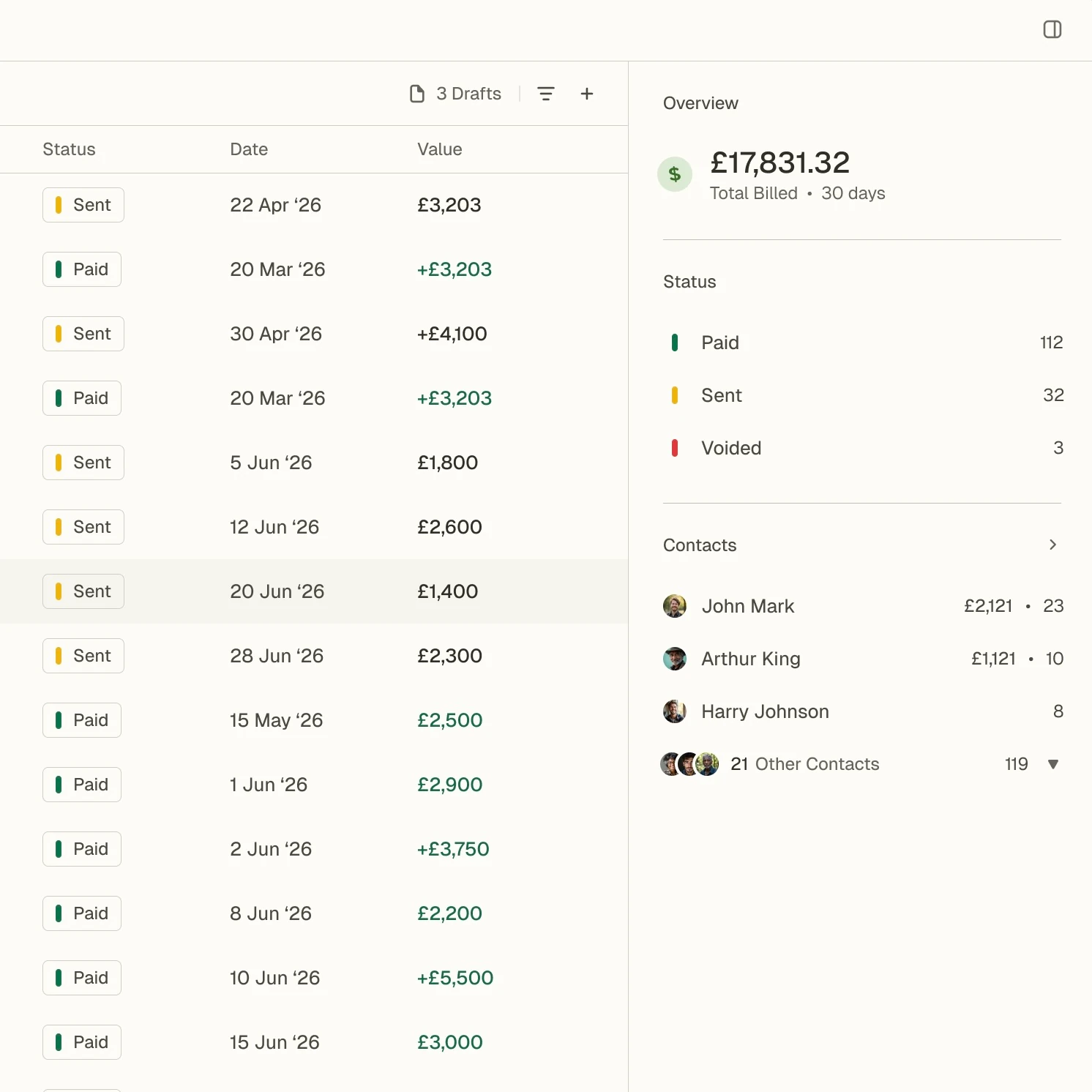The image size is (1092, 1092).
Task: Add a new invoice with plus icon
Action: (587, 94)
